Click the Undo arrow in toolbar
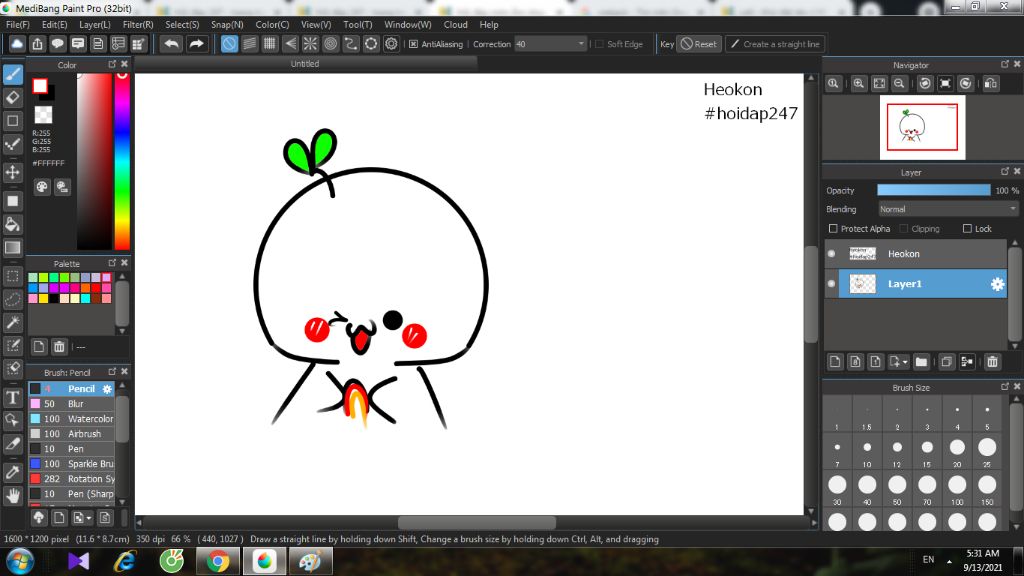Screen dimensions: 1024x576 [x=172, y=44]
